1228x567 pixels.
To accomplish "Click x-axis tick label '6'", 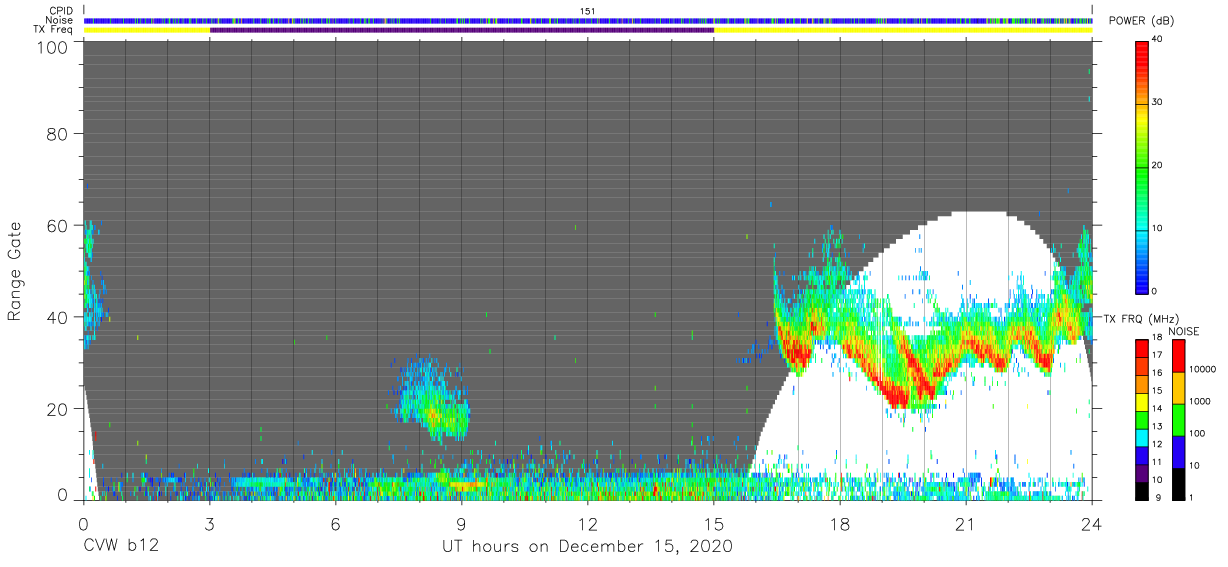I will click(335, 524).
